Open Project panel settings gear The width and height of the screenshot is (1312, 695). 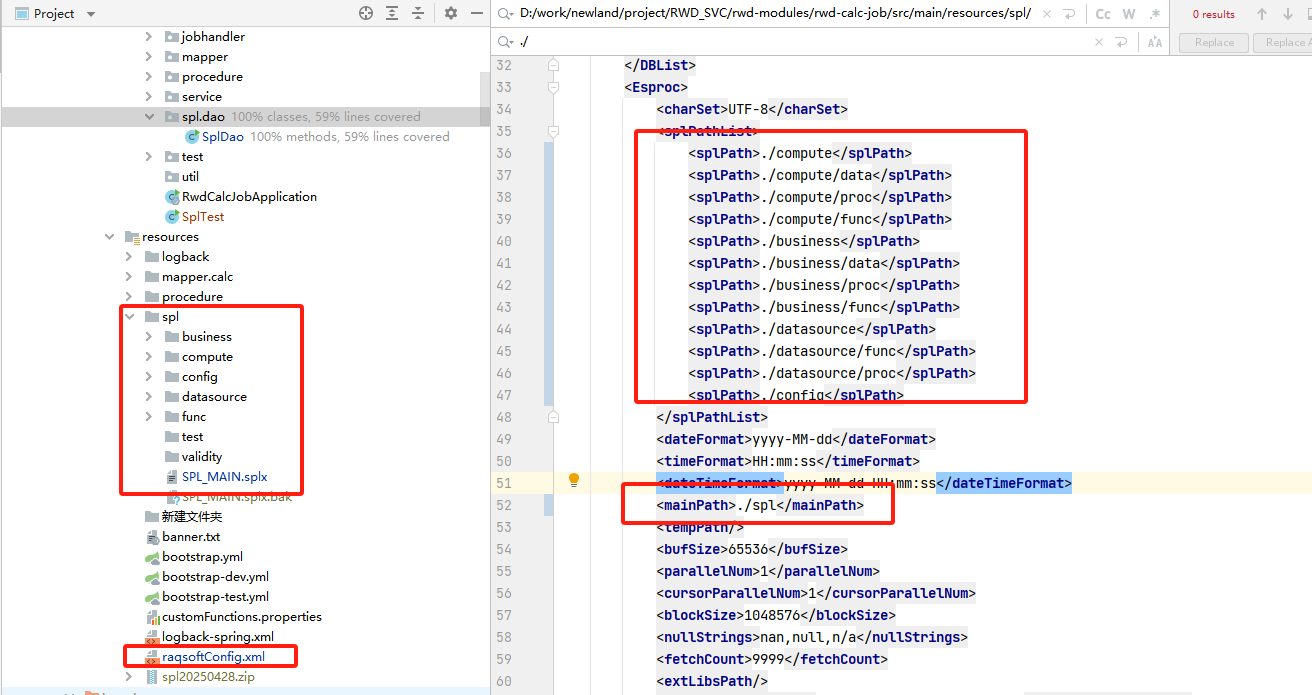click(x=451, y=13)
